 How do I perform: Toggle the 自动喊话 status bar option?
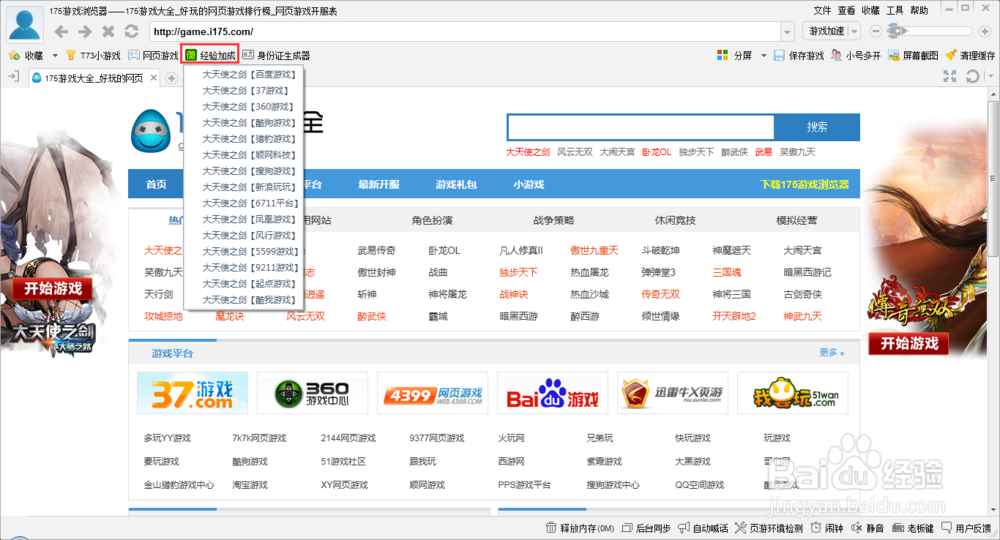[x=703, y=528]
